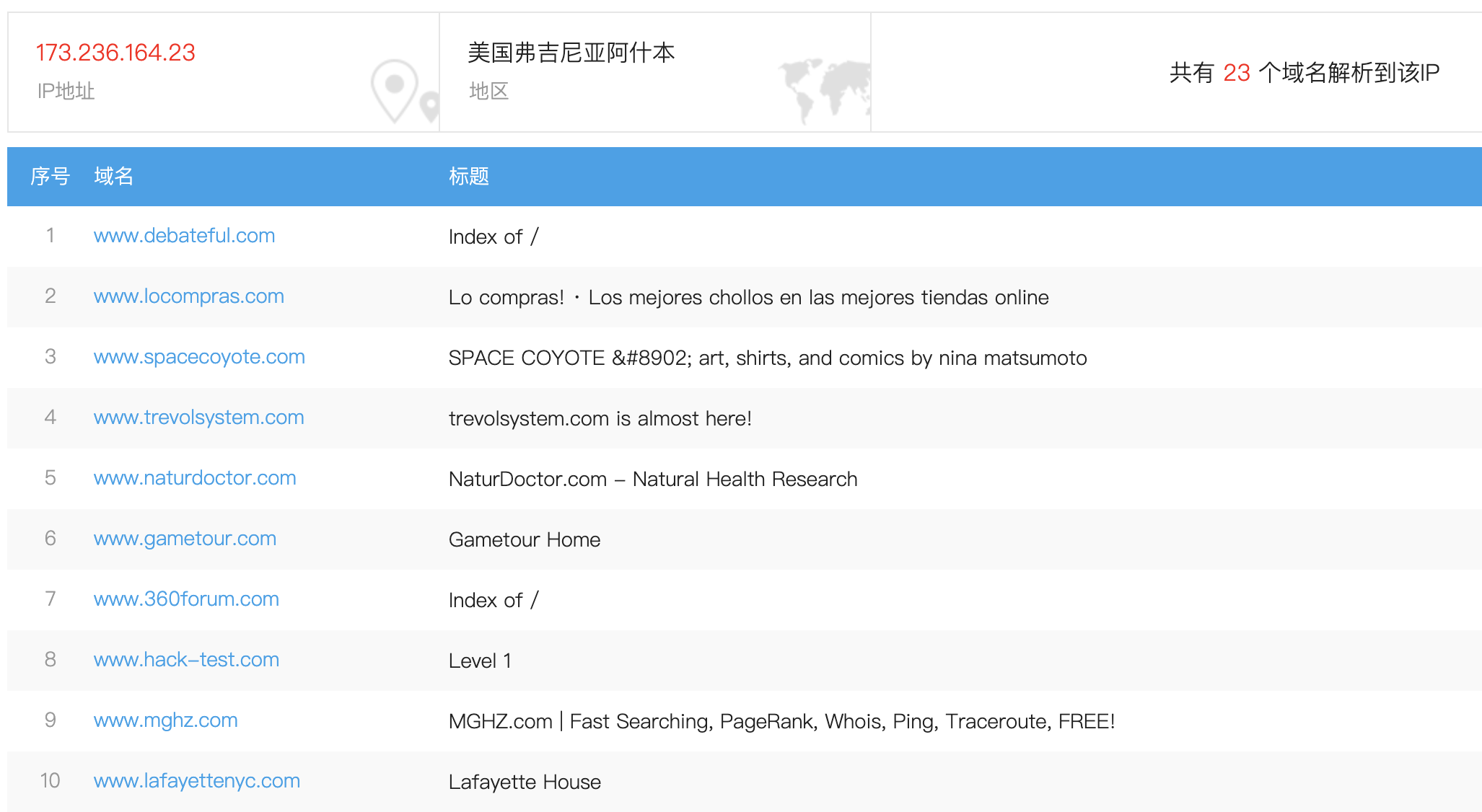
Task: Visit www.spacecoyote.com domain link
Action: pos(199,357)
